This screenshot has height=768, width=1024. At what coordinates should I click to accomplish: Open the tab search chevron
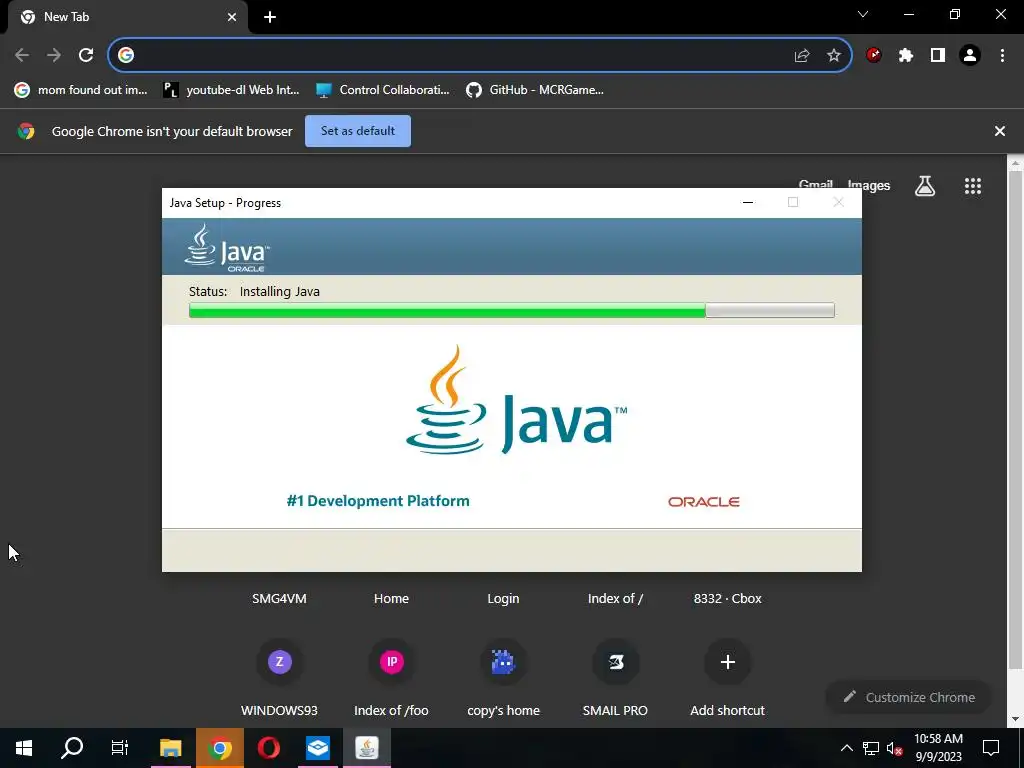click(x=863, y=14)
